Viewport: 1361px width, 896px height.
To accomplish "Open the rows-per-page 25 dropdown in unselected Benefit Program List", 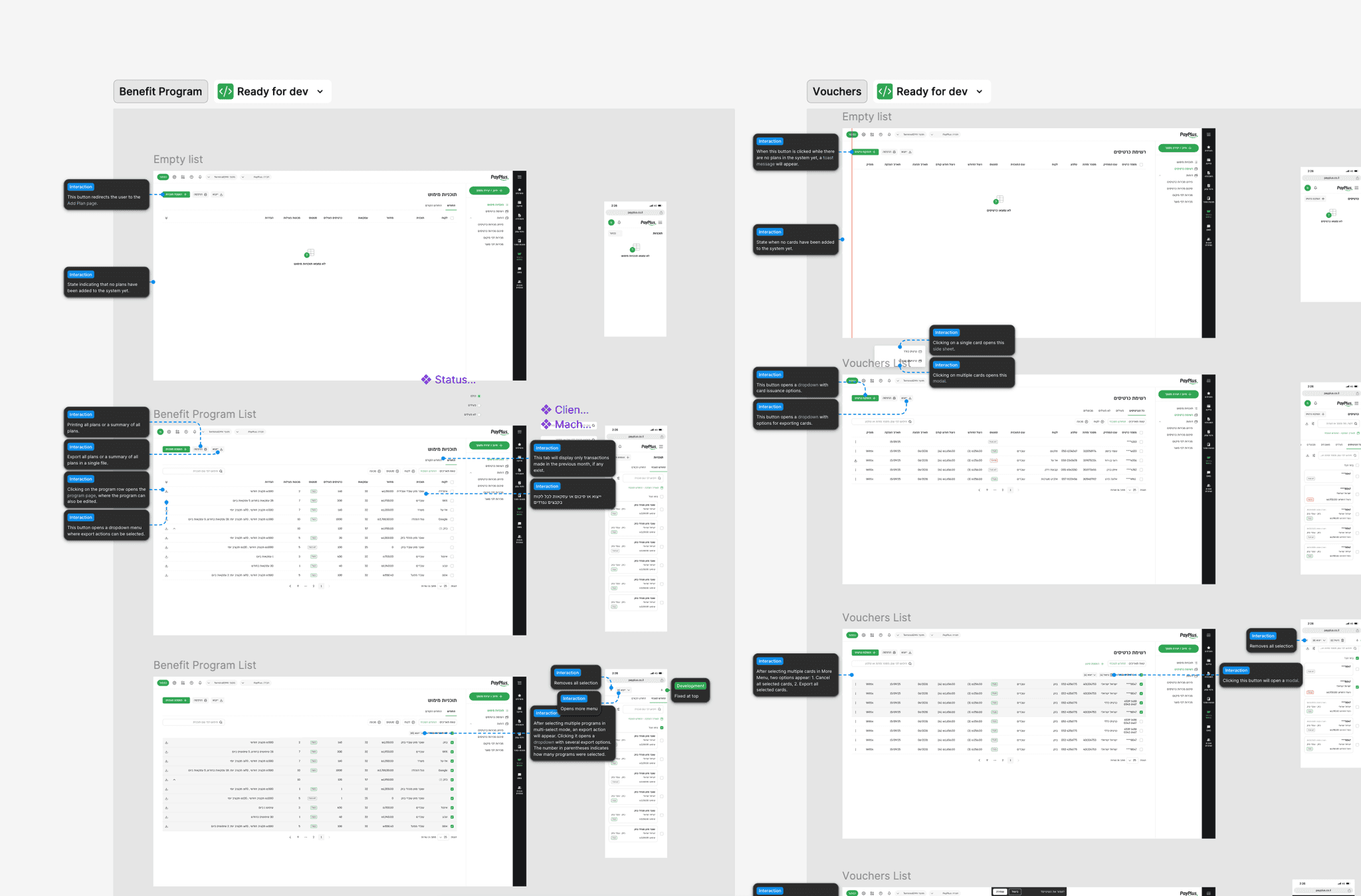I will click(444, 586).
